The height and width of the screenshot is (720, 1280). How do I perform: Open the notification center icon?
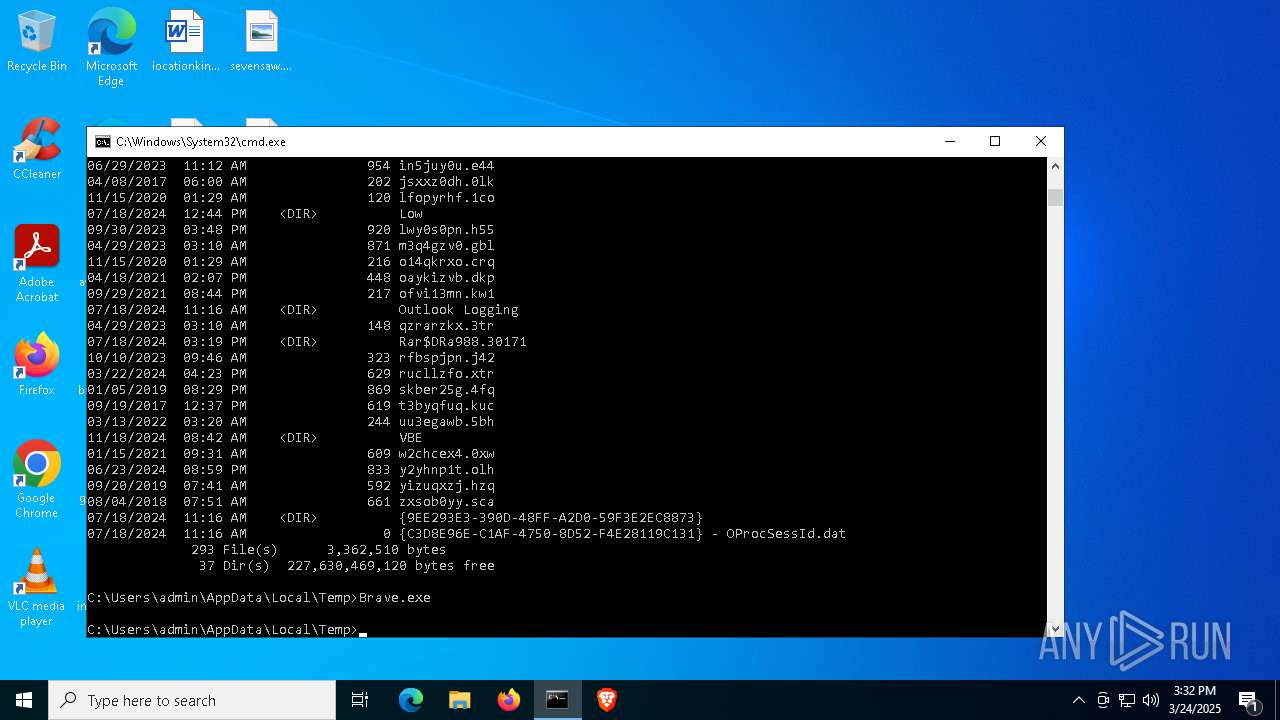coord(1248,700)
